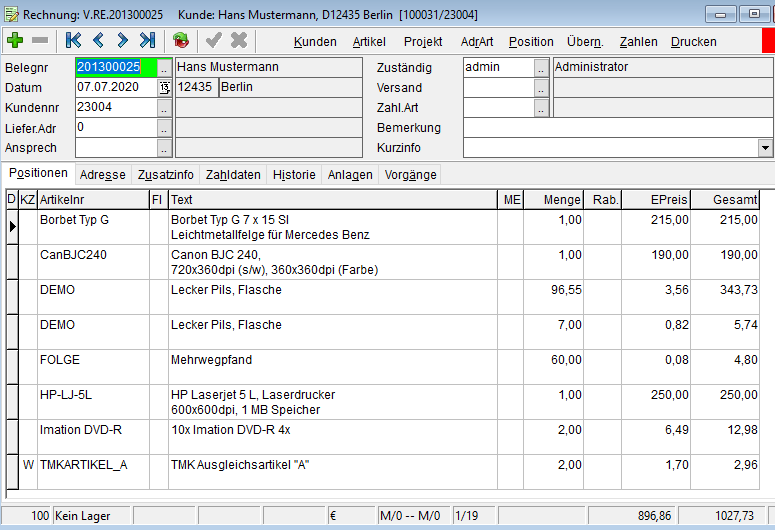775x530 pixels.
Task: Click the green plus add record icon
Action: click(x=15, y=41)
